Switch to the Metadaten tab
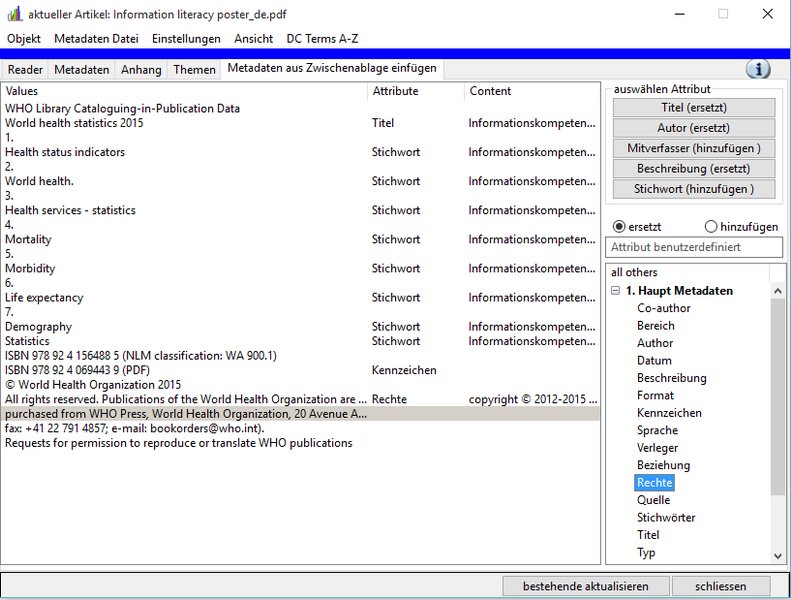 81,70
